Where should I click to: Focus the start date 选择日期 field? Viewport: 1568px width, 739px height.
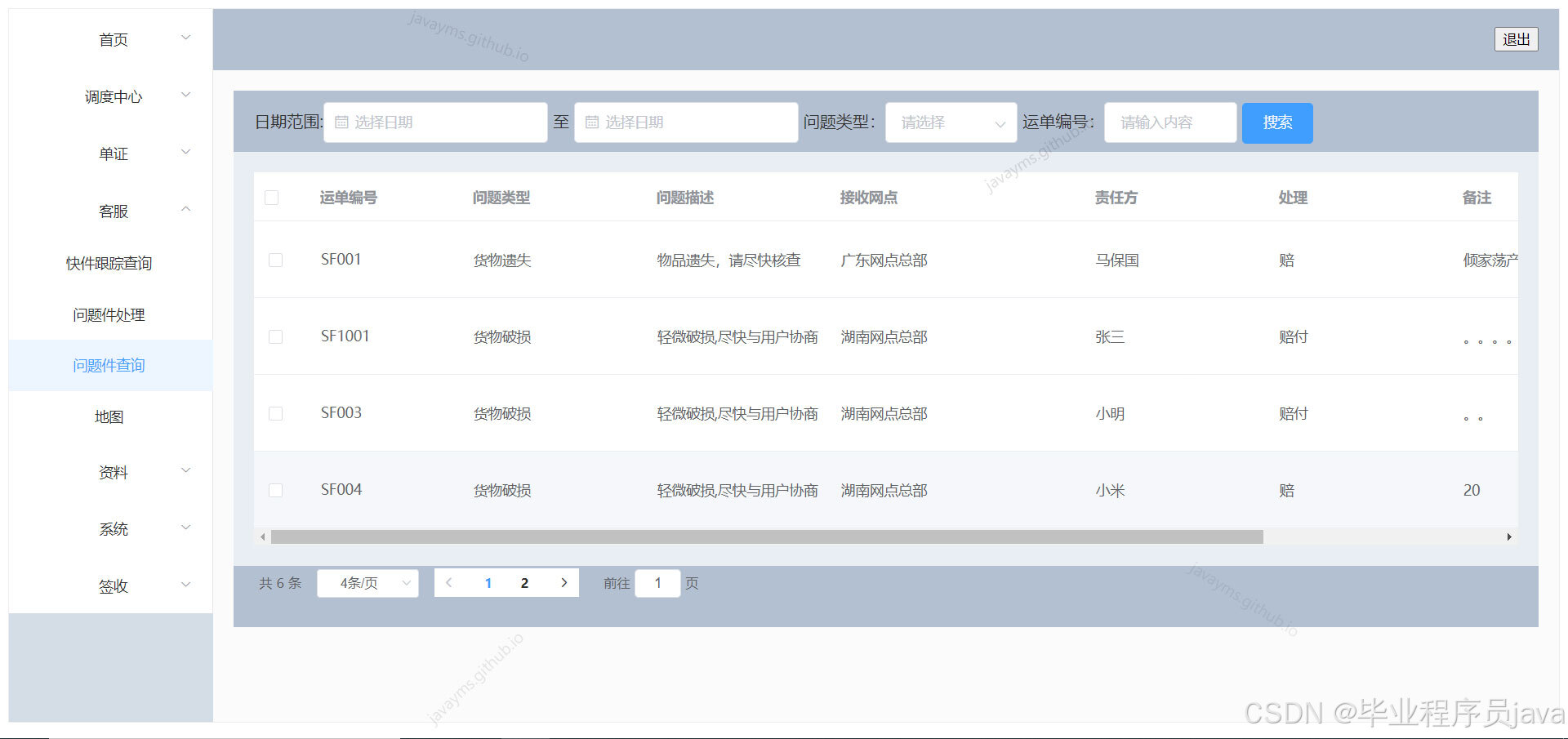pos(435,122)
